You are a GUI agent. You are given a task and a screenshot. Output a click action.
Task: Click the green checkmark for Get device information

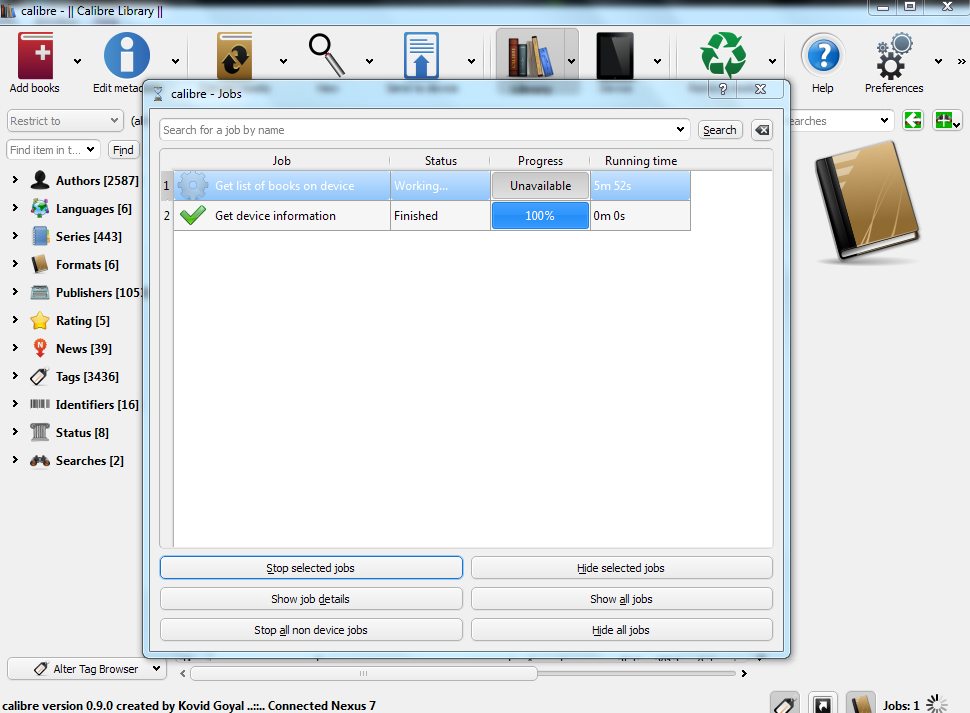coord(192,215)
